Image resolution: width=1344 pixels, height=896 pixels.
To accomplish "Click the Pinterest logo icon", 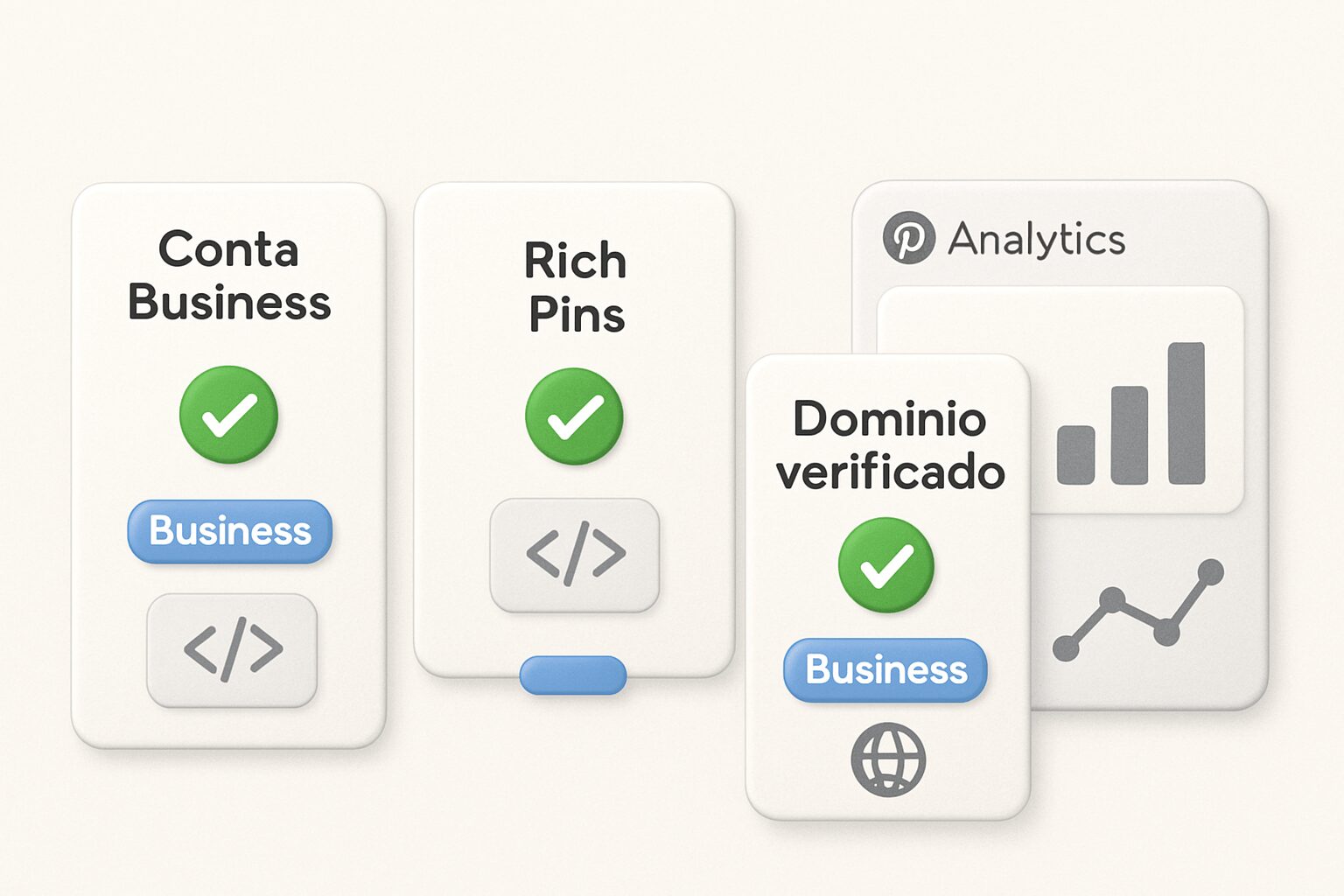I will pyautogui.click(x=908, y=238).
